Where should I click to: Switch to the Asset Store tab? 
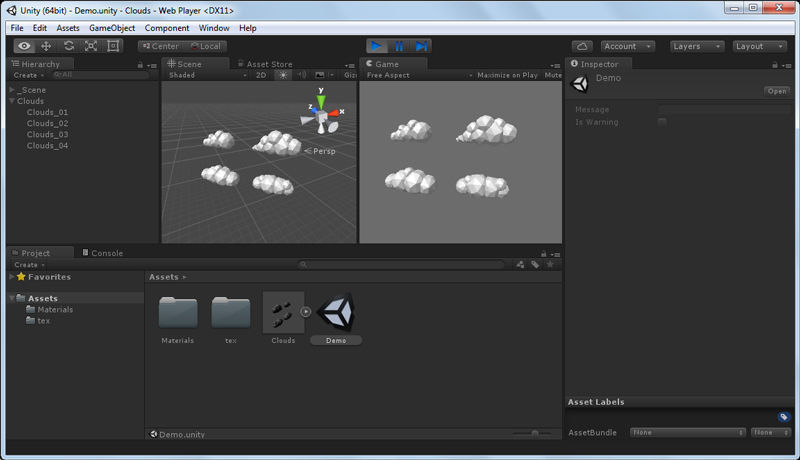[x=265, y=64]
